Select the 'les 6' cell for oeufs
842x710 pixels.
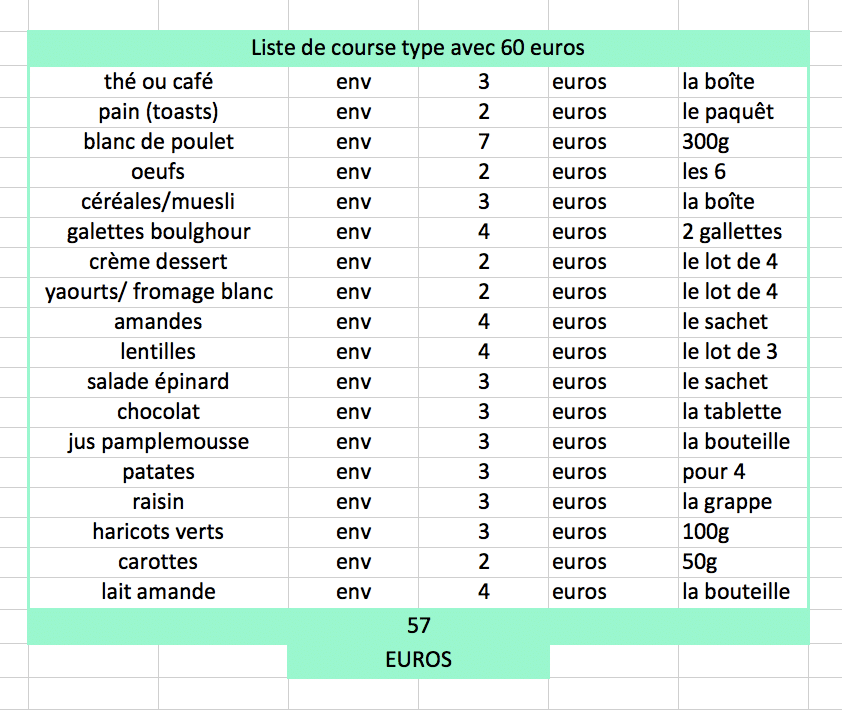tap(743, 172)
